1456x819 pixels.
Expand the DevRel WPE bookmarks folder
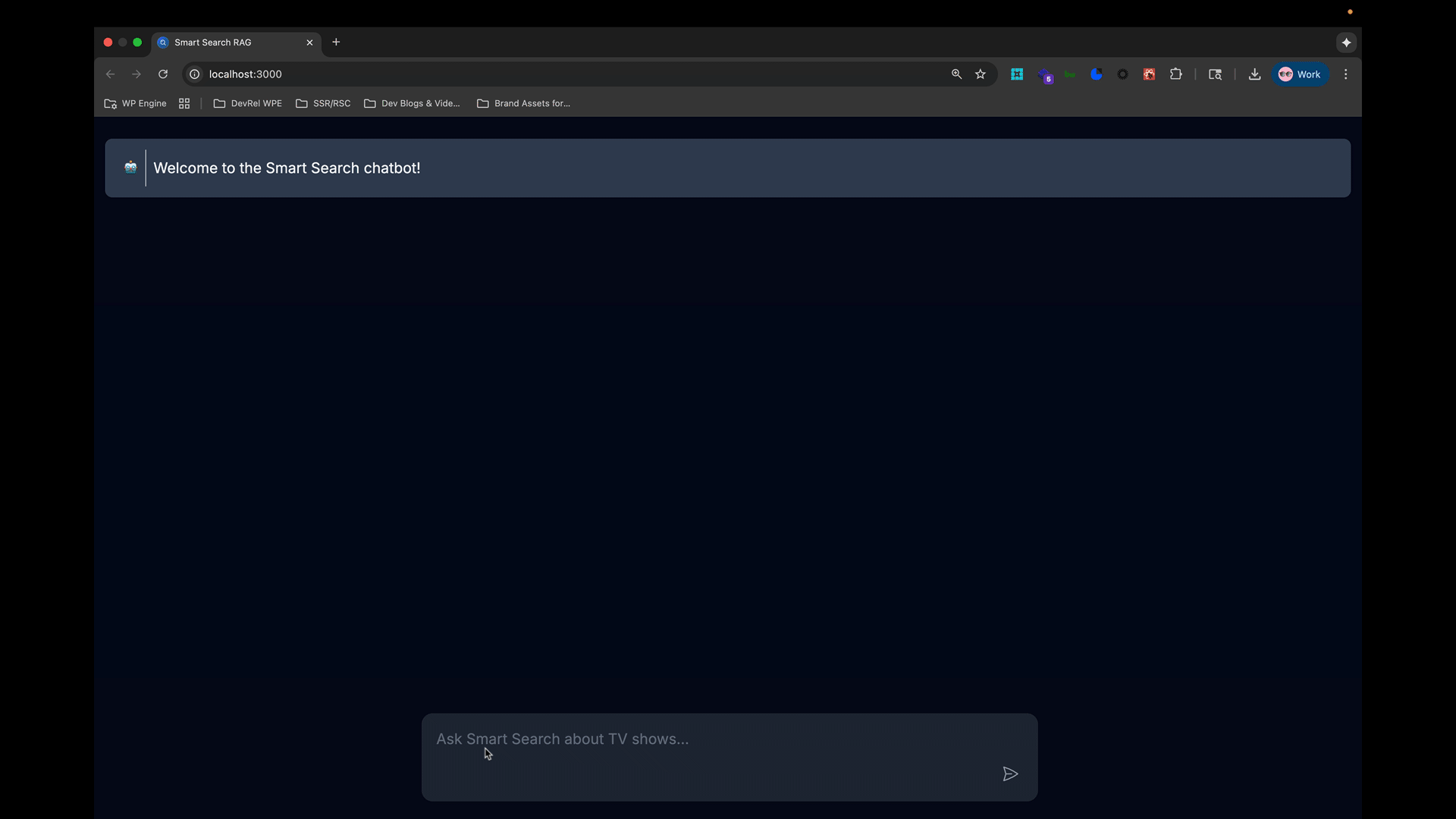(248, 103)
